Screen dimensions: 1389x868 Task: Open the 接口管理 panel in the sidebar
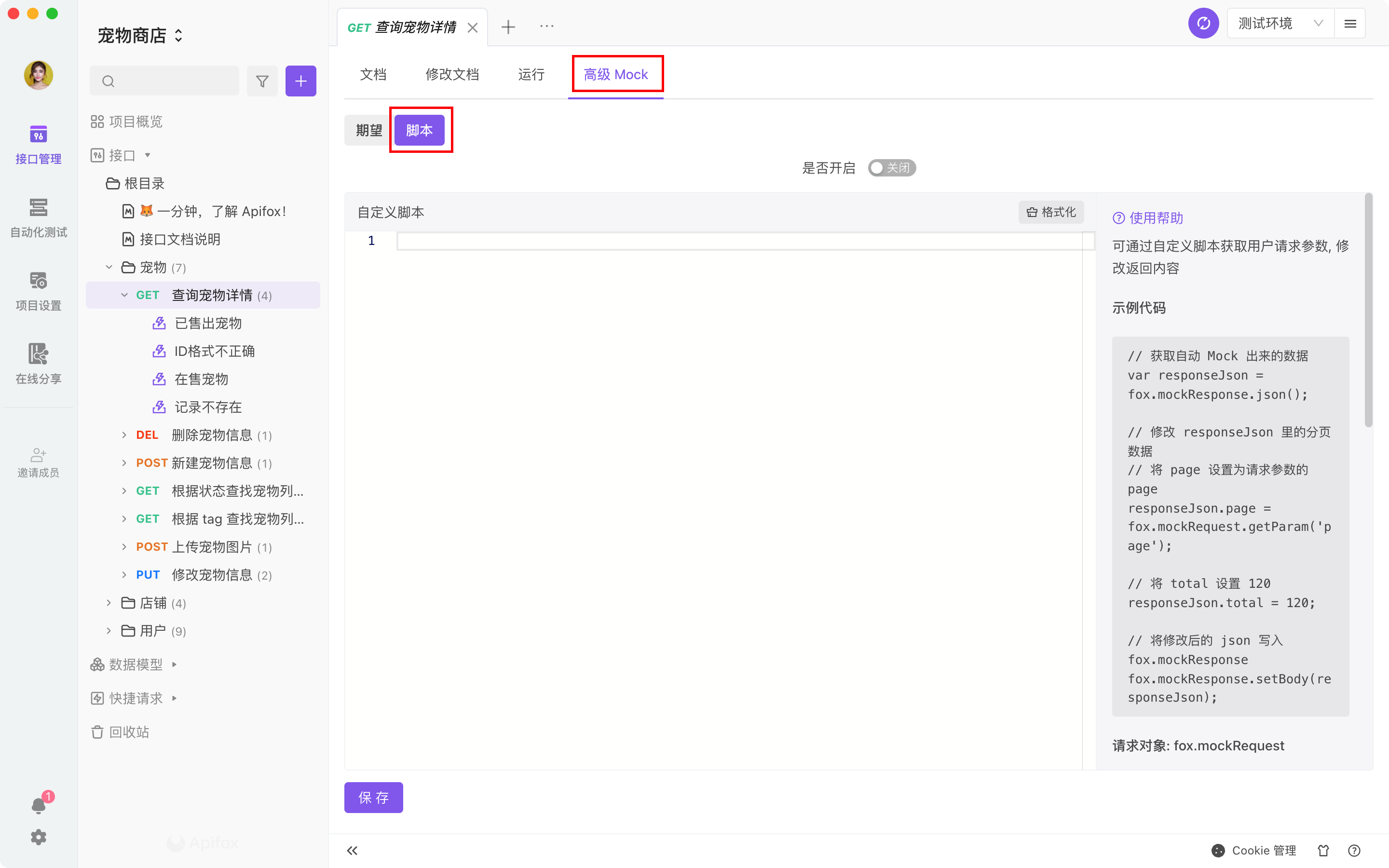[38, 144]
